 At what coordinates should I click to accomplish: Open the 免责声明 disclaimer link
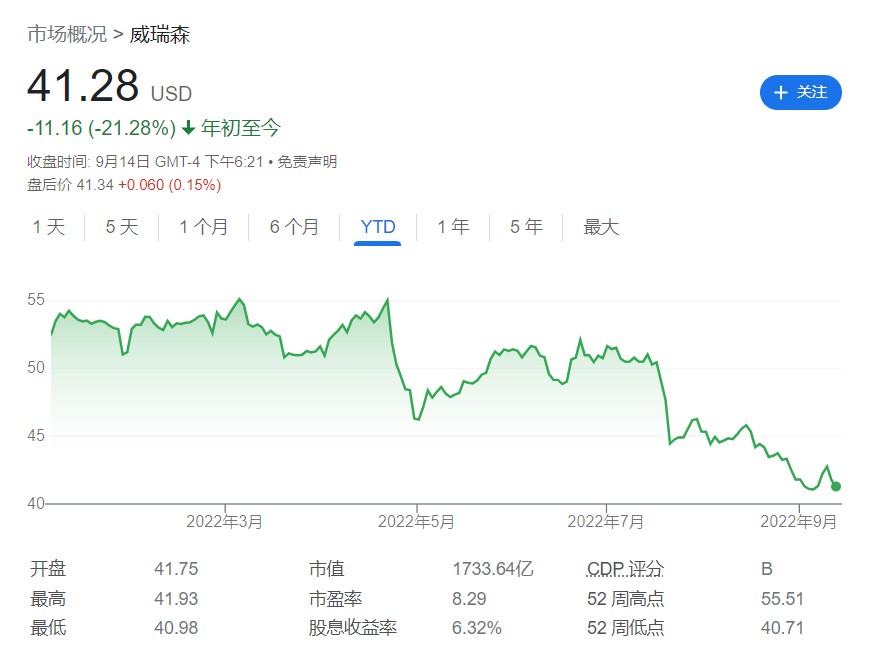[x=307, y=162]
